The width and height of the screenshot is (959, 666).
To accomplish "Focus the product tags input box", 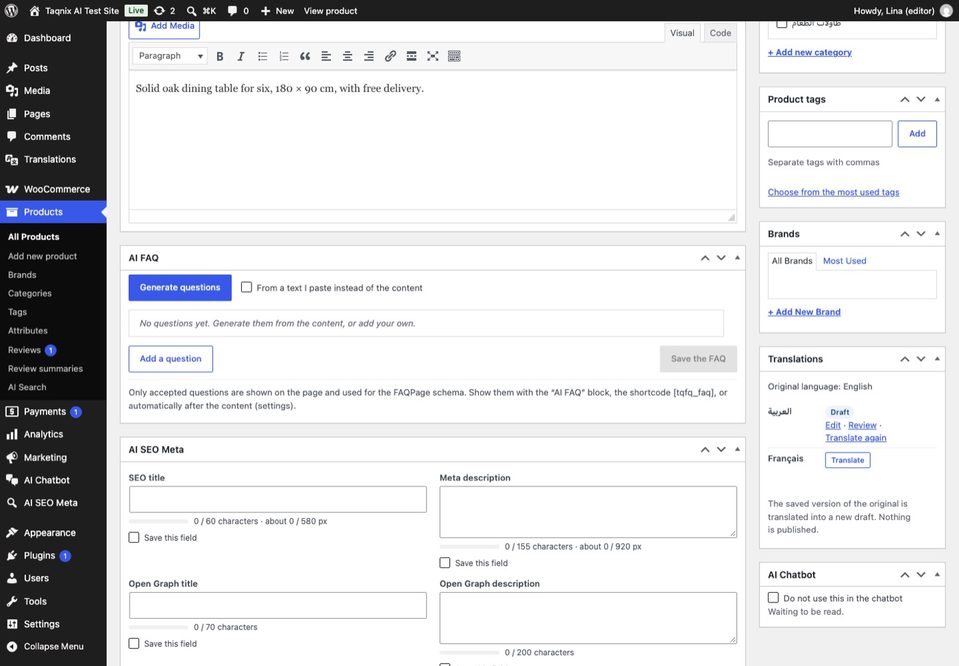I will pos(830,134).
